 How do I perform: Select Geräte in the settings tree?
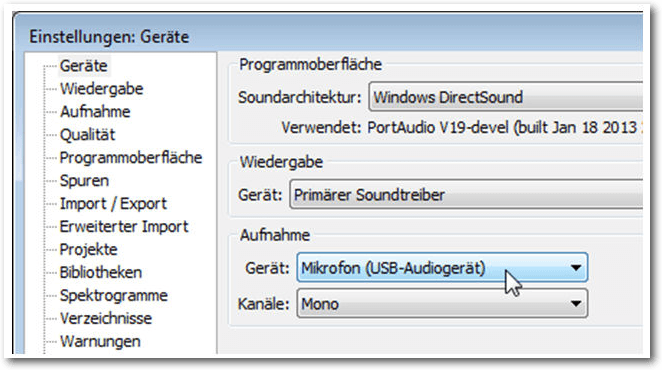click(x=84, y=66)
